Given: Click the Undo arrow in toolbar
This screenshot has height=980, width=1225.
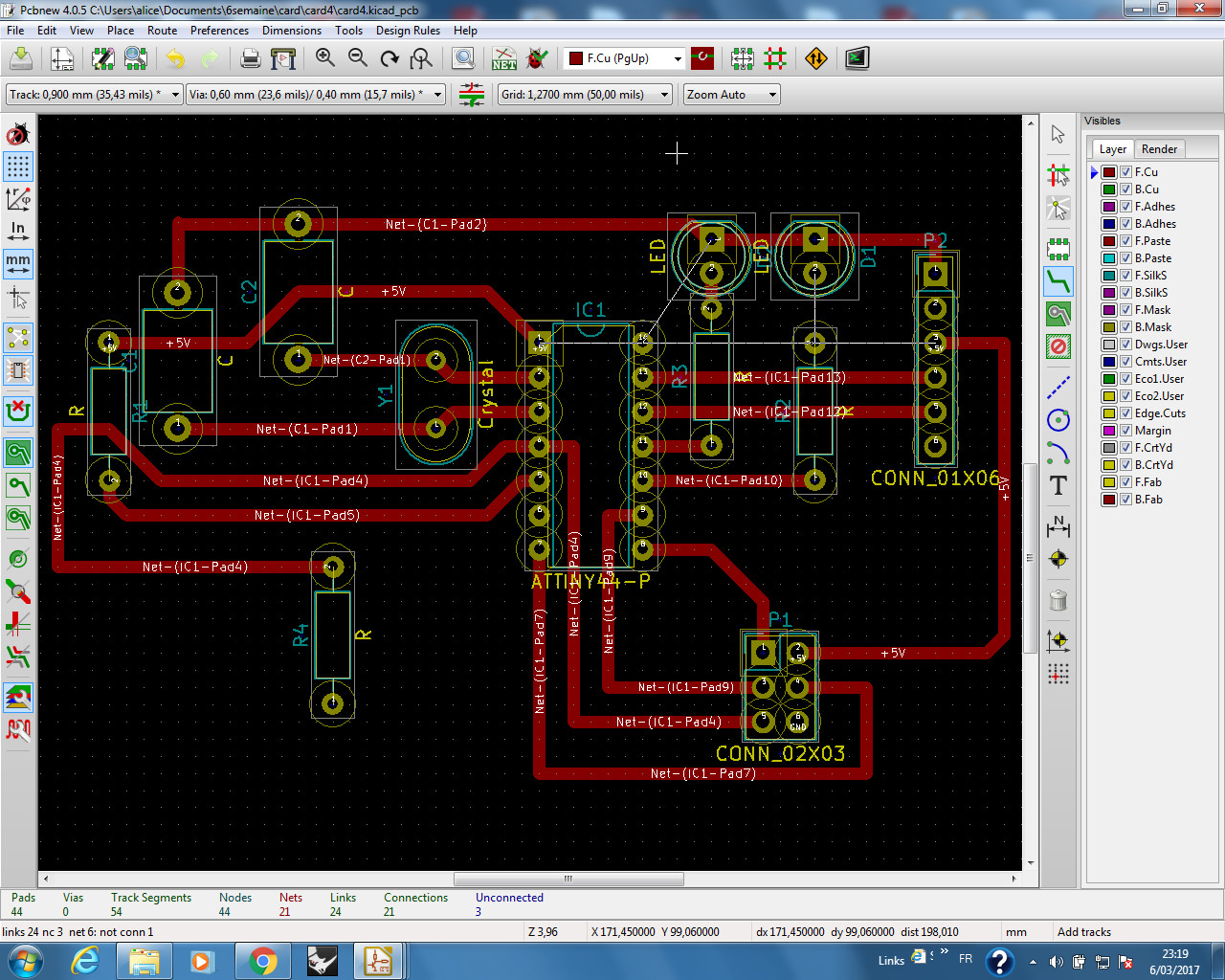Looking at the screenshot, I should pos(176,58).
